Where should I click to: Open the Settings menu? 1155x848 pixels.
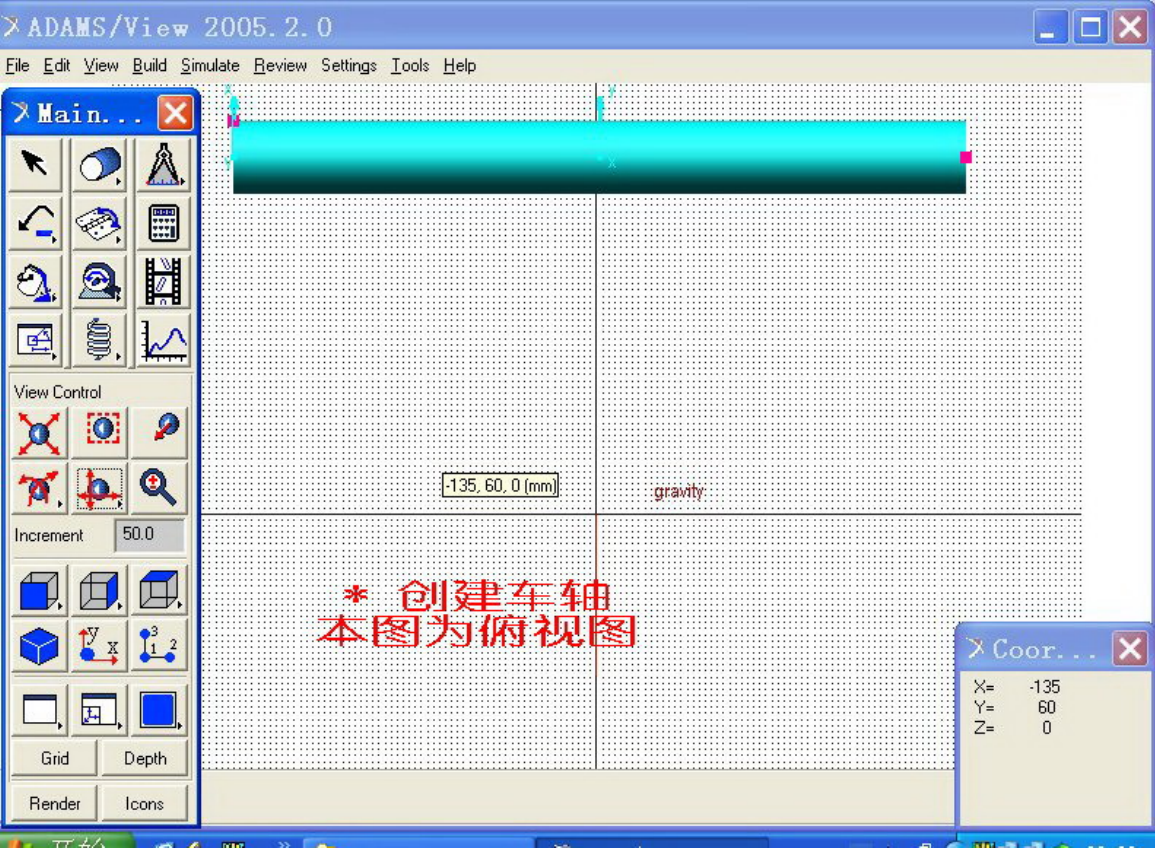[x=348, y=66]
